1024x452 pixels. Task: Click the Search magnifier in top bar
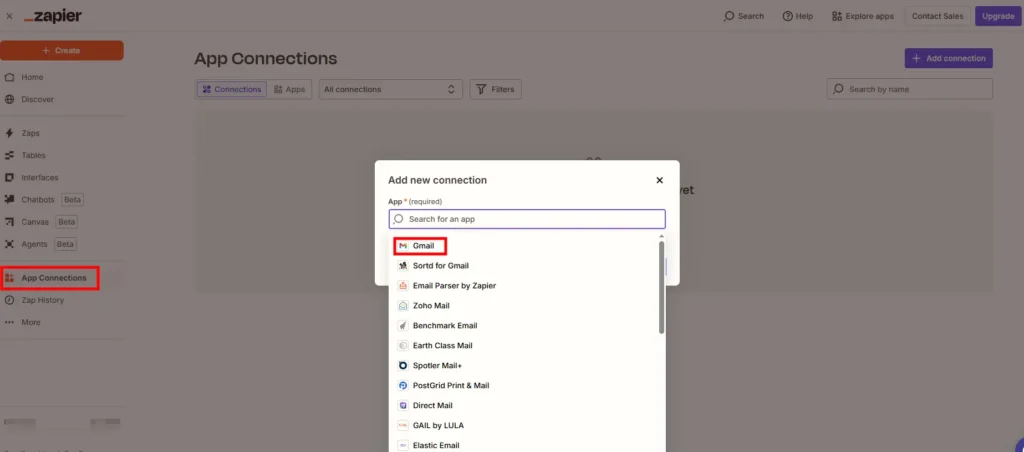click(x=729, y=16)
